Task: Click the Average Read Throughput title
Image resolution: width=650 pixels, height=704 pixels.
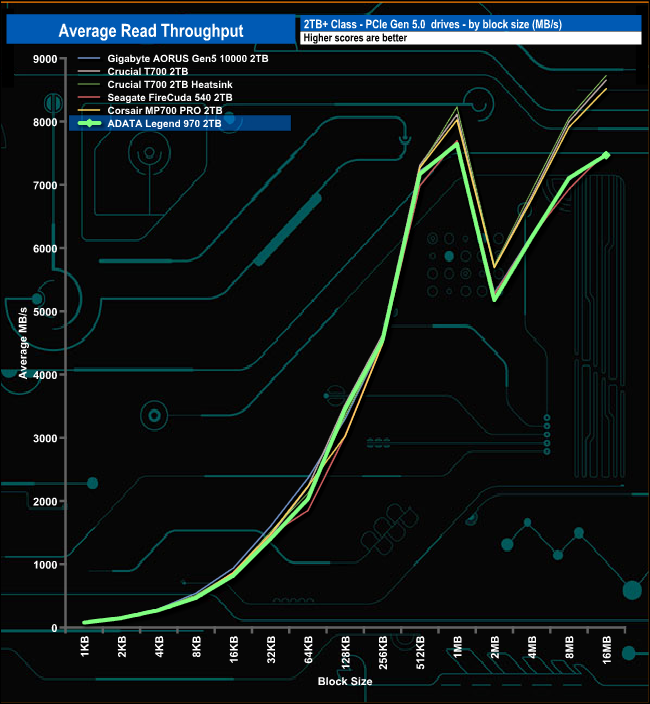Action: pos(151,31)
